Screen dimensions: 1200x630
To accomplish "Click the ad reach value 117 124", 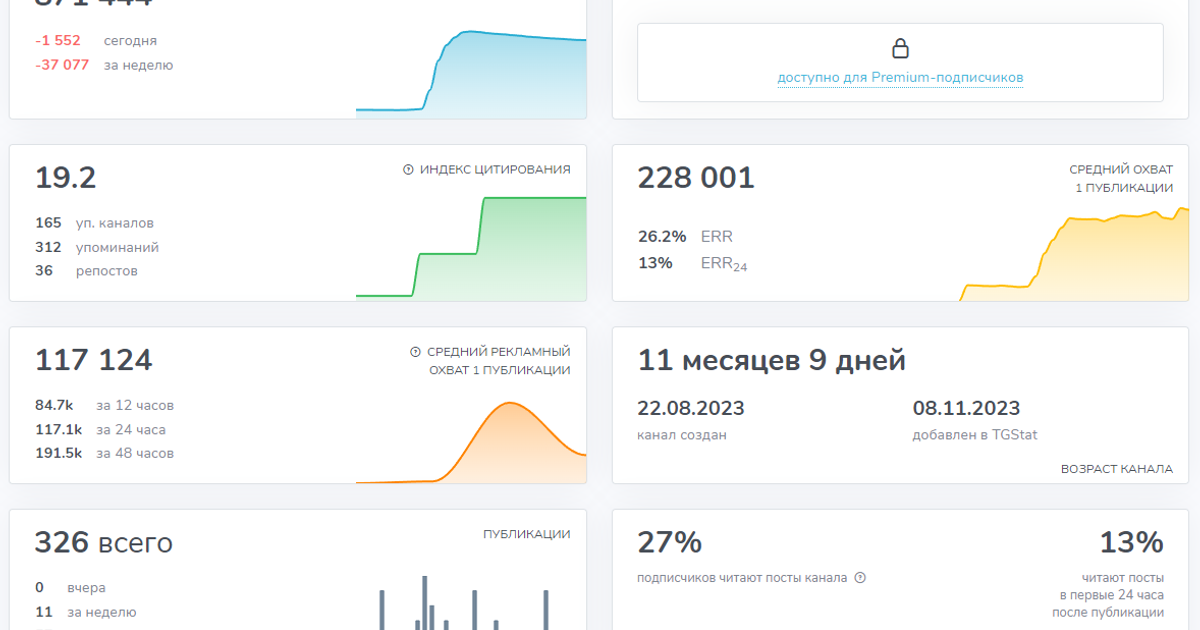I will click(94, 360).
